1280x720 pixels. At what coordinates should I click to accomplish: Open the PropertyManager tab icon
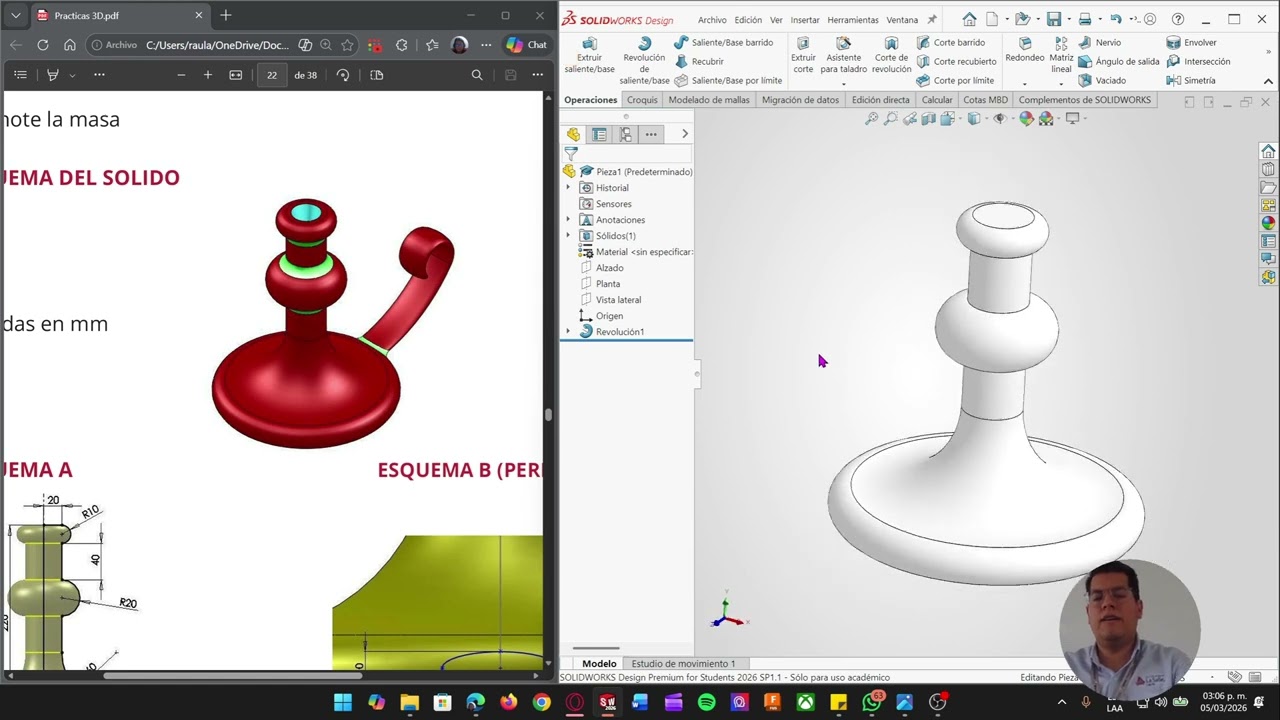599,134
